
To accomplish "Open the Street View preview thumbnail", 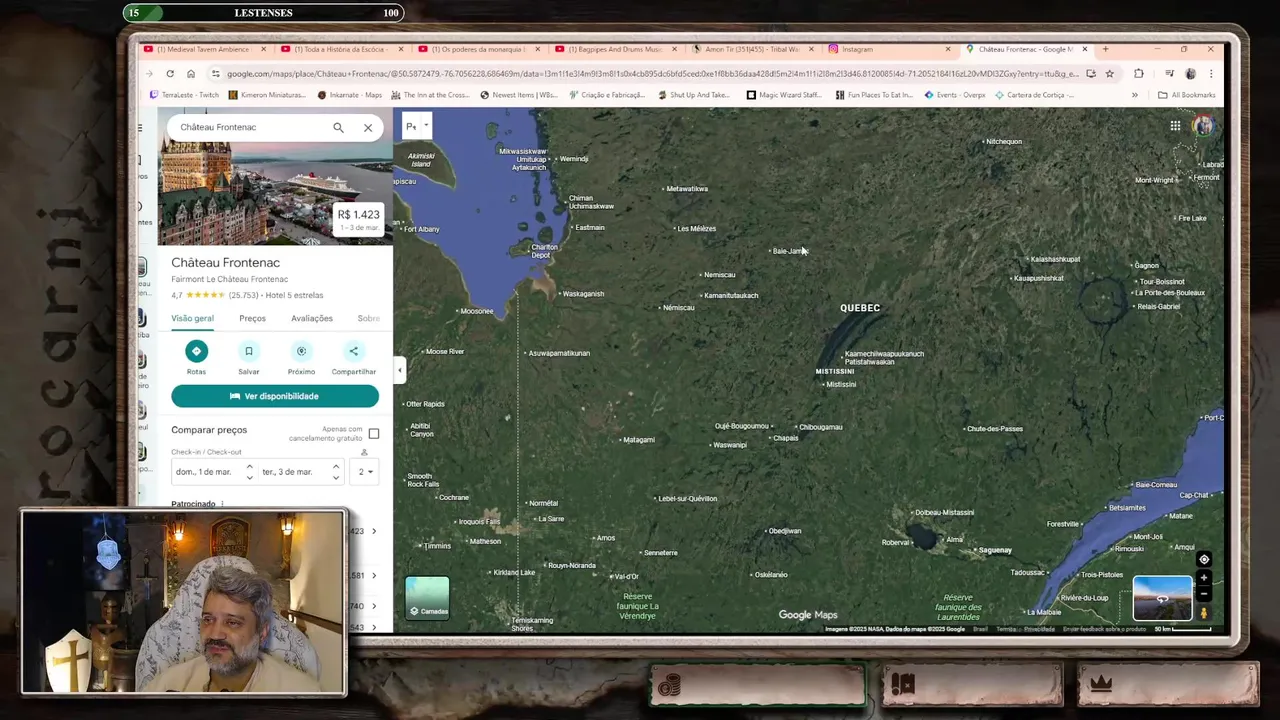I will (1162, 598).
